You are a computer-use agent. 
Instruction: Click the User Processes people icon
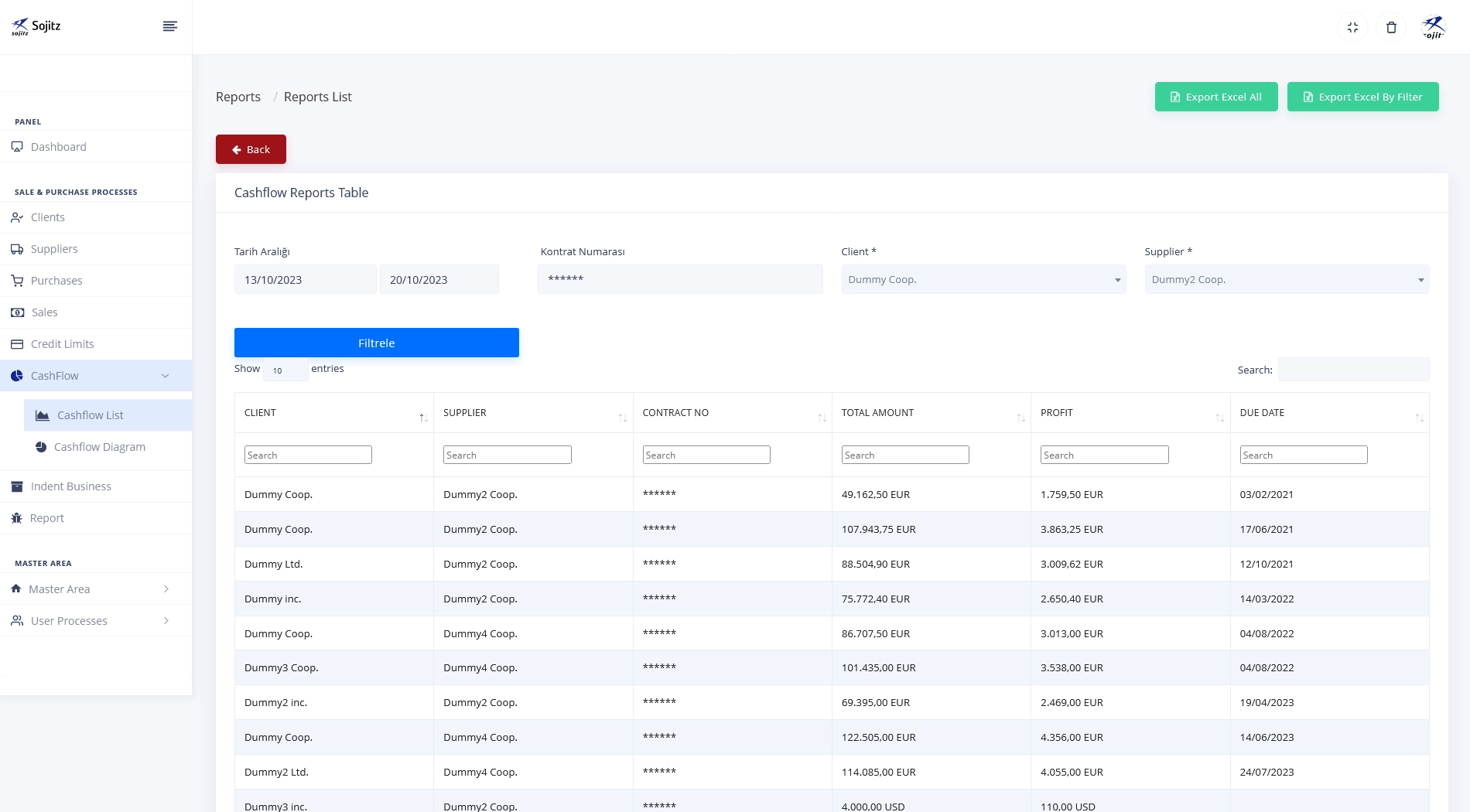[17, 621]
